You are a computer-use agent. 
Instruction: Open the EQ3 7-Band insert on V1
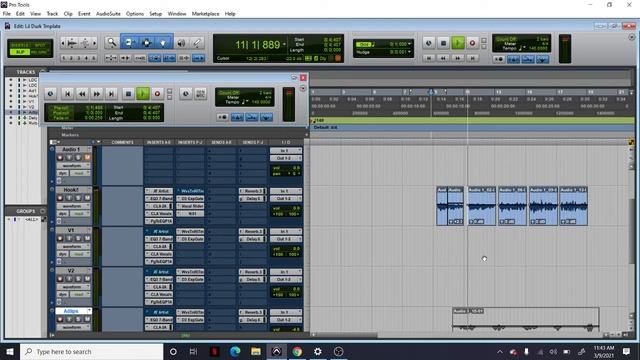[x=159, y=239]
